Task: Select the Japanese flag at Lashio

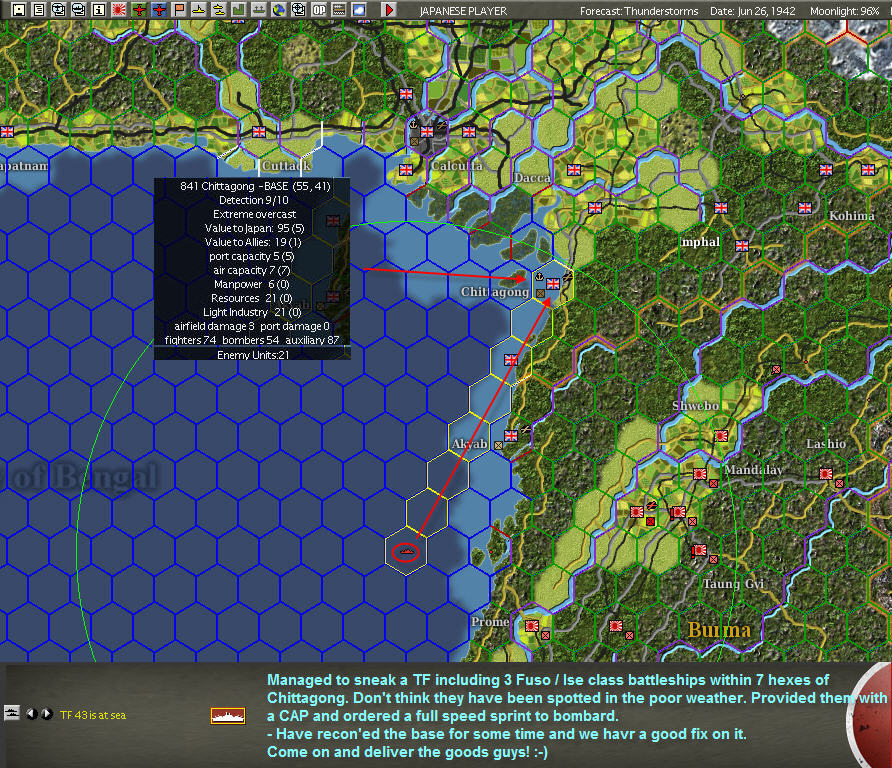Action: pos(826,474)
